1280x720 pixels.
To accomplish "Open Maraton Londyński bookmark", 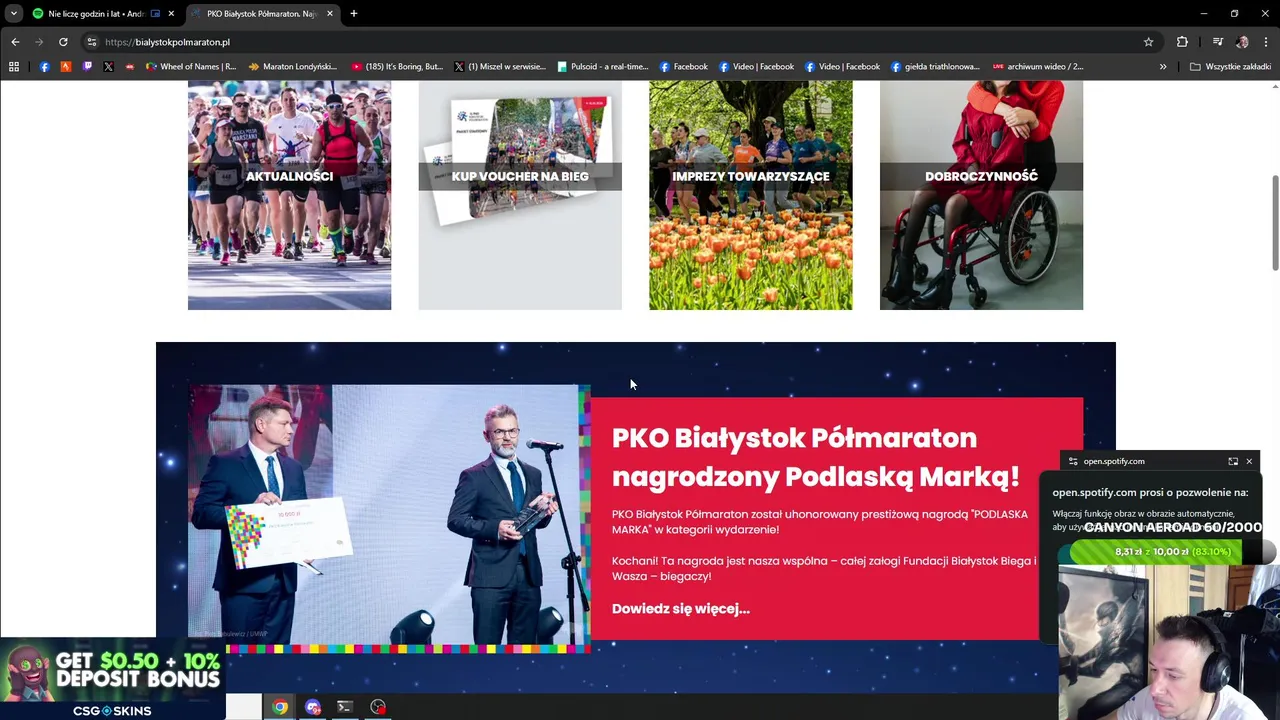I will click(x=293, y=67).
